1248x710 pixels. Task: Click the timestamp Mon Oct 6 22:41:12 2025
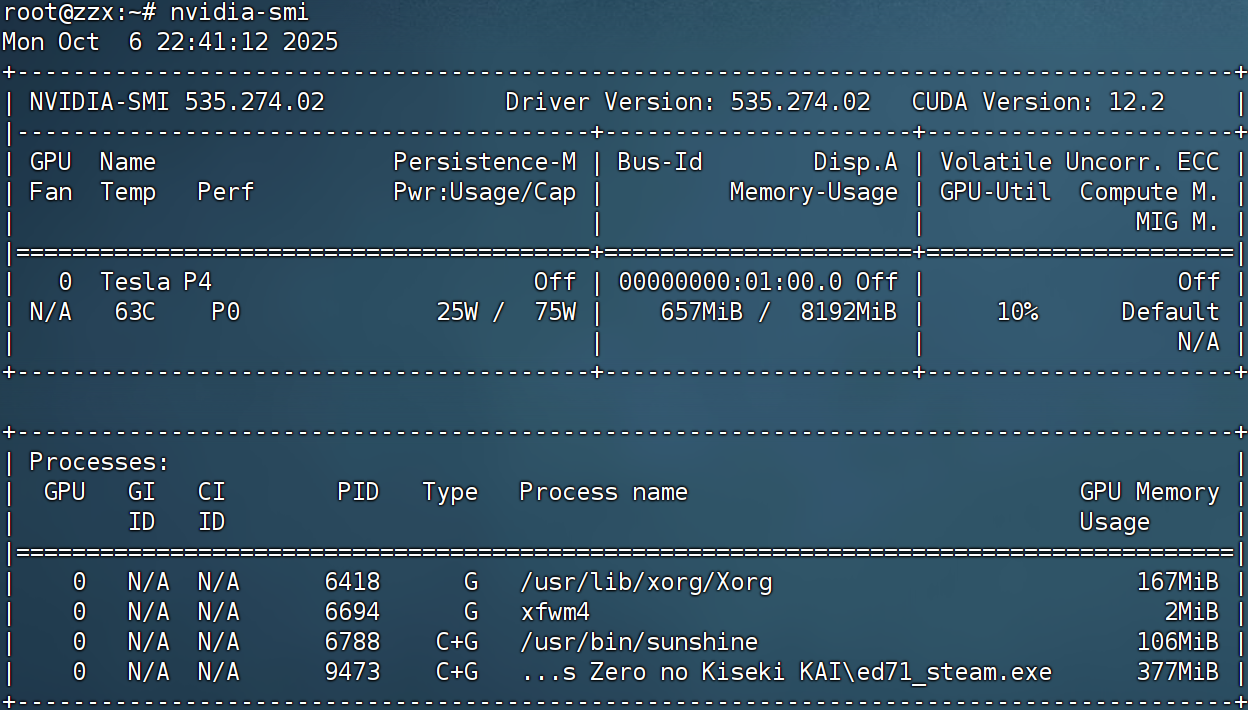pos(170,42)
